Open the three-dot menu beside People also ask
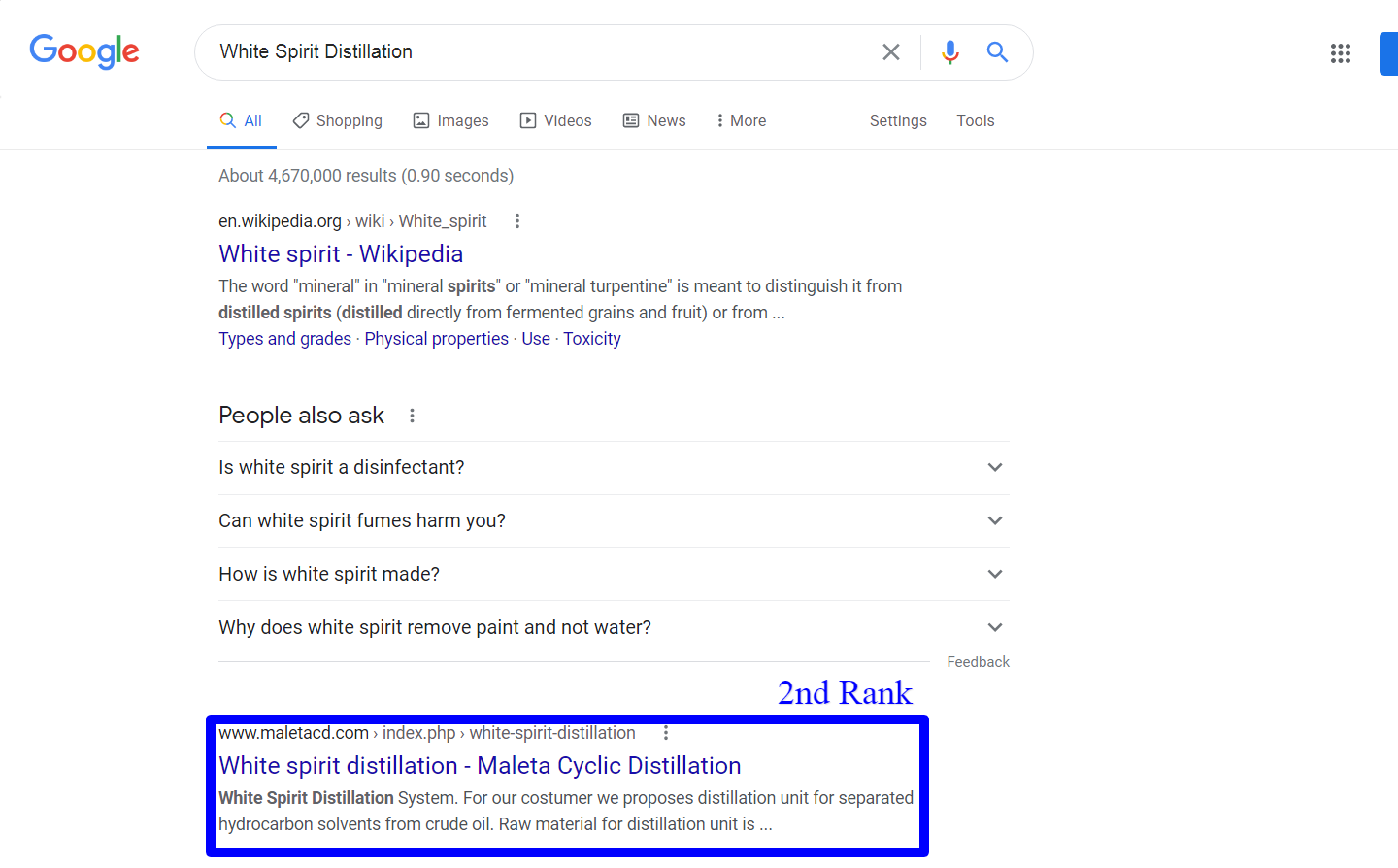The image size is (1398, 868). pyautogui.click(x=412, y=416)
